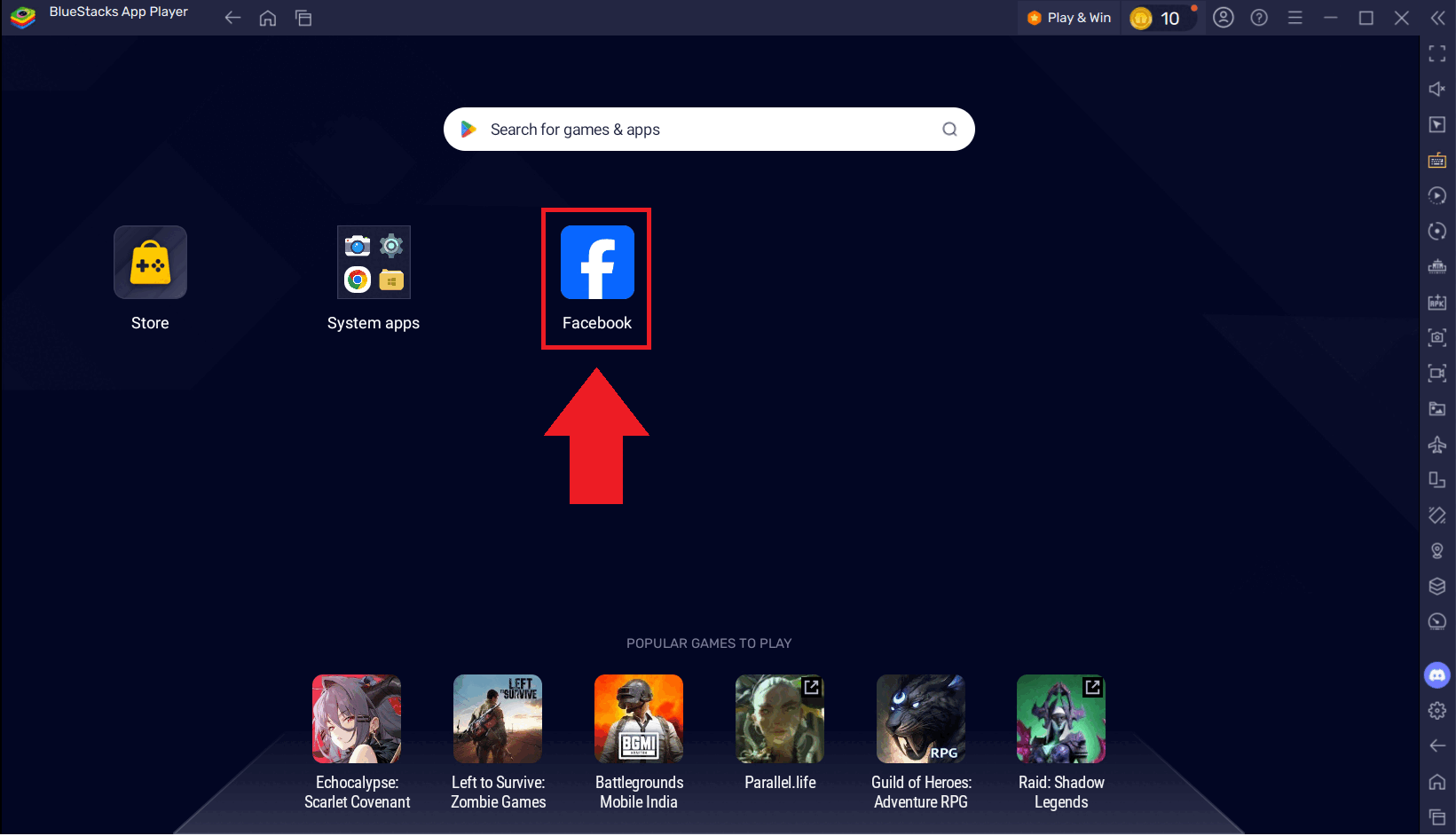Click the magnifier icon in search bar

click(949, 130)
